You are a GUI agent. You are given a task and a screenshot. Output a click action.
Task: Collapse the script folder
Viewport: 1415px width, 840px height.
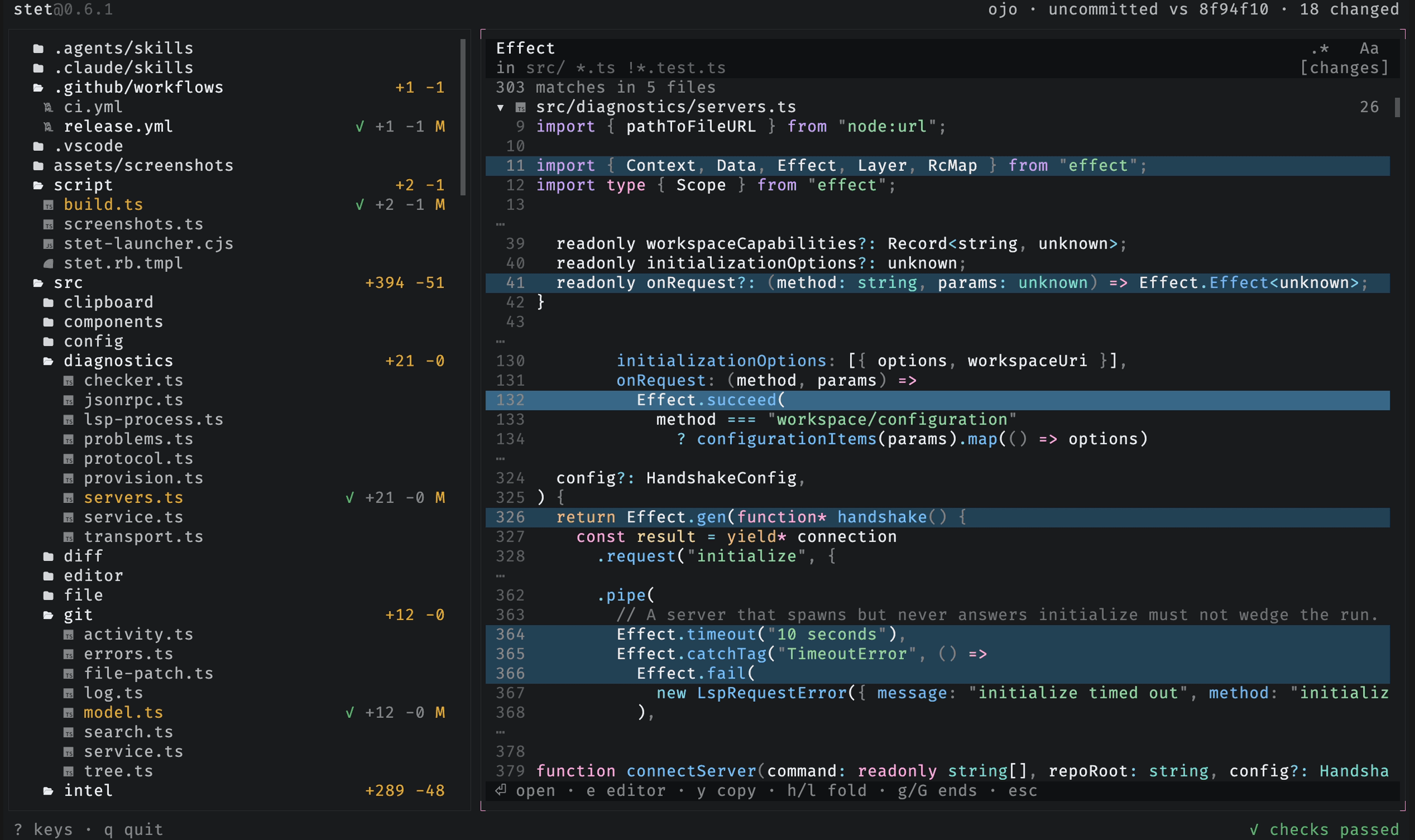coord(38,186)
